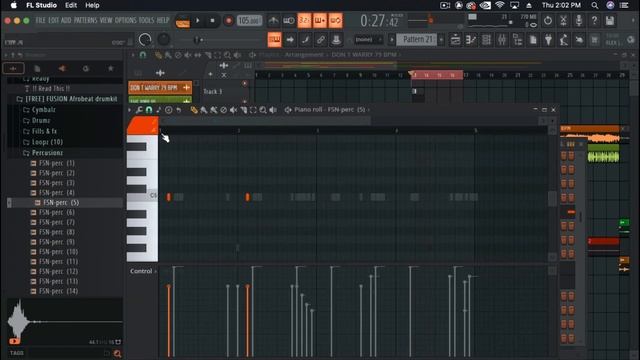Open the Playlist window from the toolbar
The height and width of the screenshot is (360, 640).
click(455, 40)
